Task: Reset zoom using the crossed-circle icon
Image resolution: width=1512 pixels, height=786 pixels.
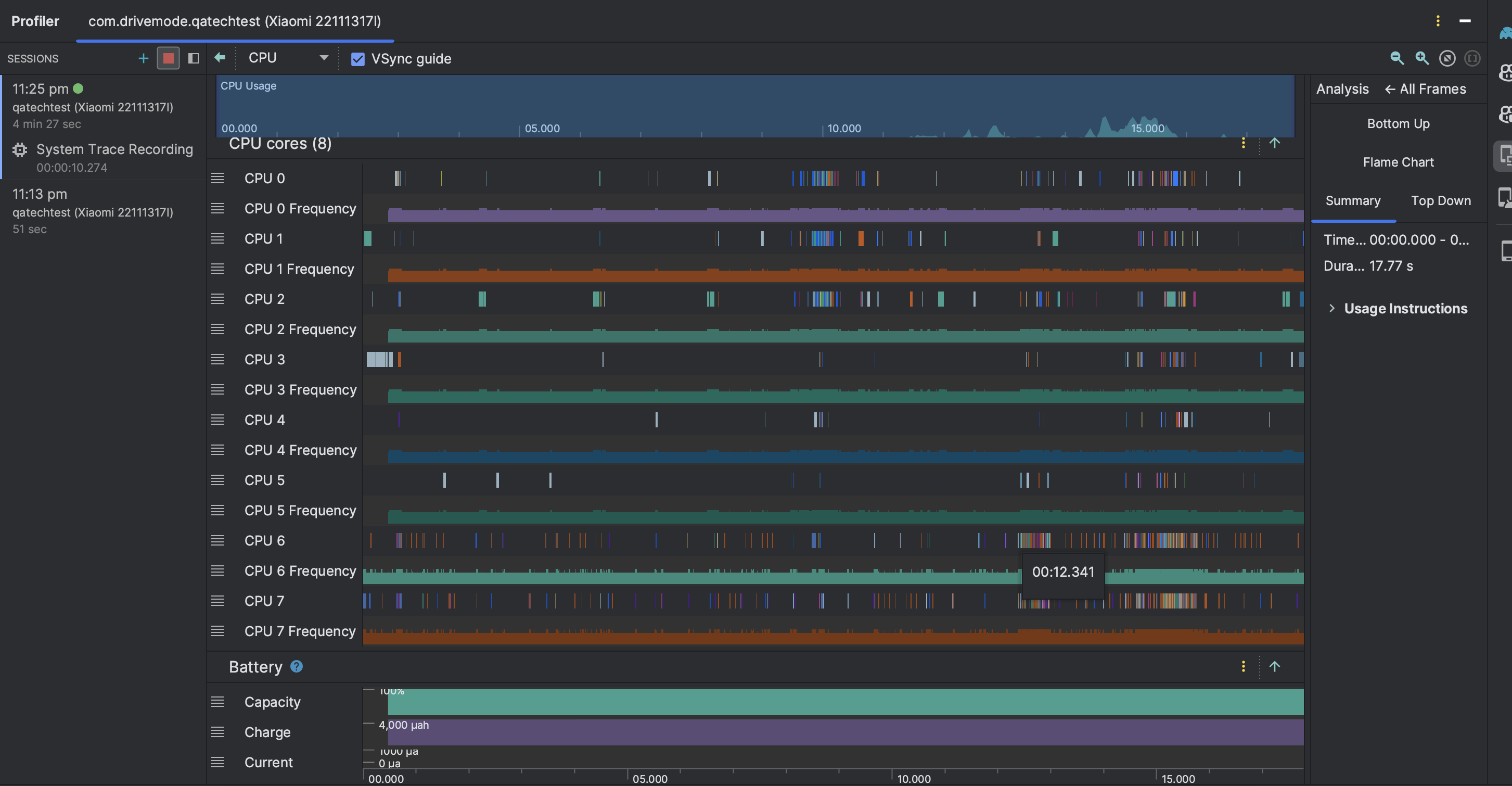Action: pos(1447,58)
